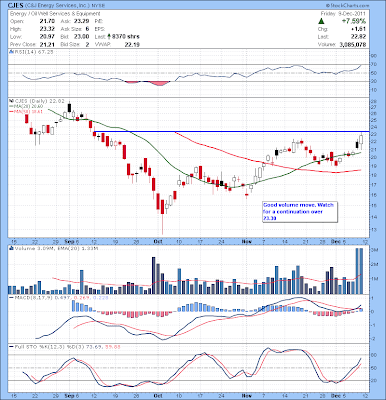
Task: Click the High value 23.32
Action: 47,29
